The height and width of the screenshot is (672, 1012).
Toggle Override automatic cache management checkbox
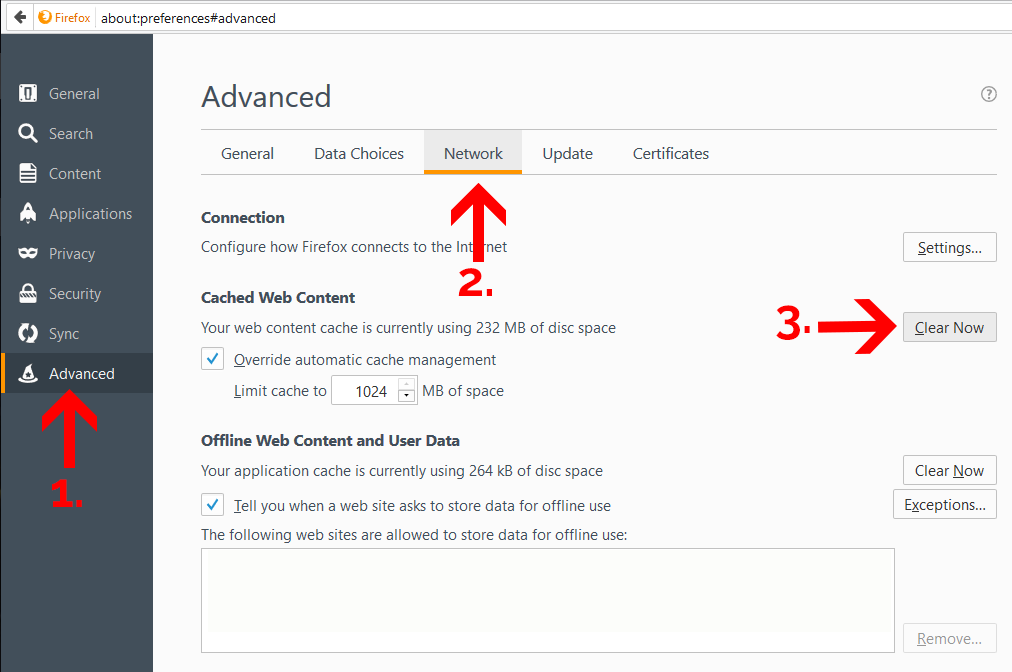pos(212,359)
